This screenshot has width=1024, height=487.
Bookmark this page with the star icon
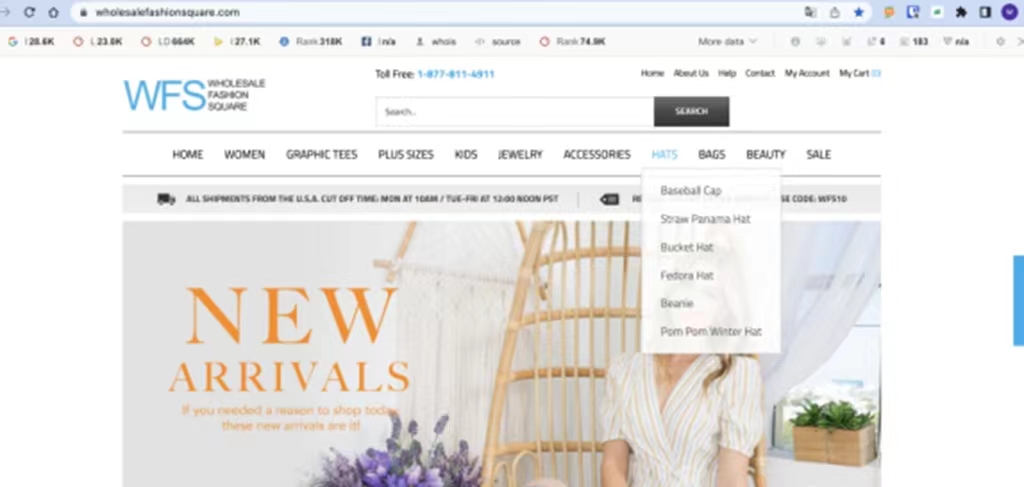click(859, 12)
